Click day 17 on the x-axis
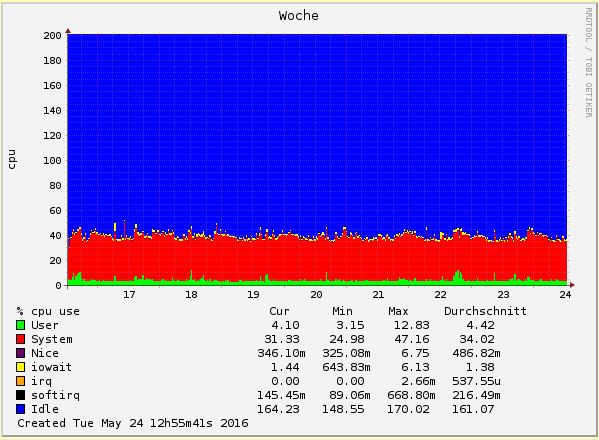Viewport: 599px width, 440px height. click(x=129, y=294)
